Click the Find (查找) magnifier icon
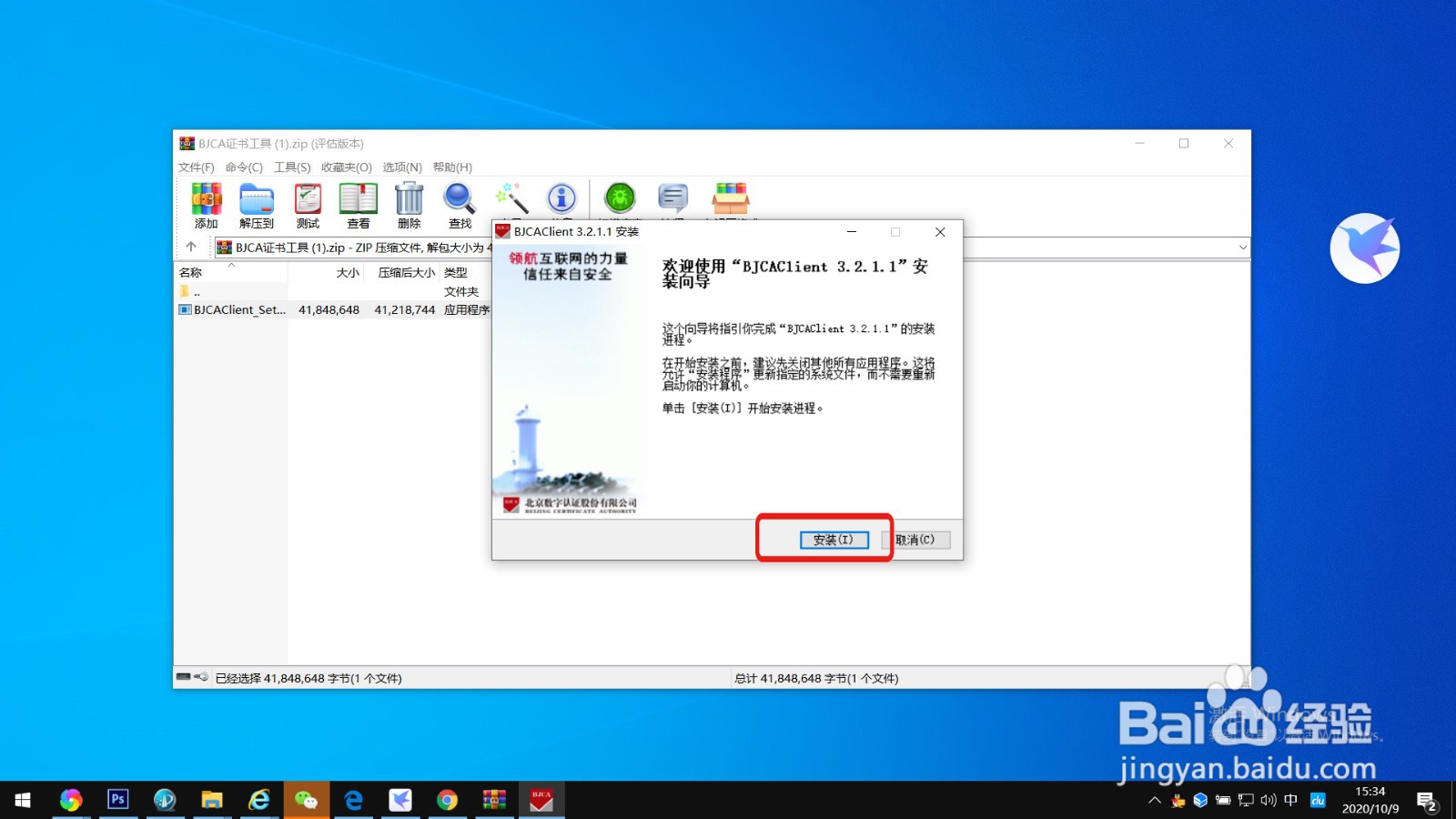Screen dimensions: 1456x819 click(x=460, y=206)
